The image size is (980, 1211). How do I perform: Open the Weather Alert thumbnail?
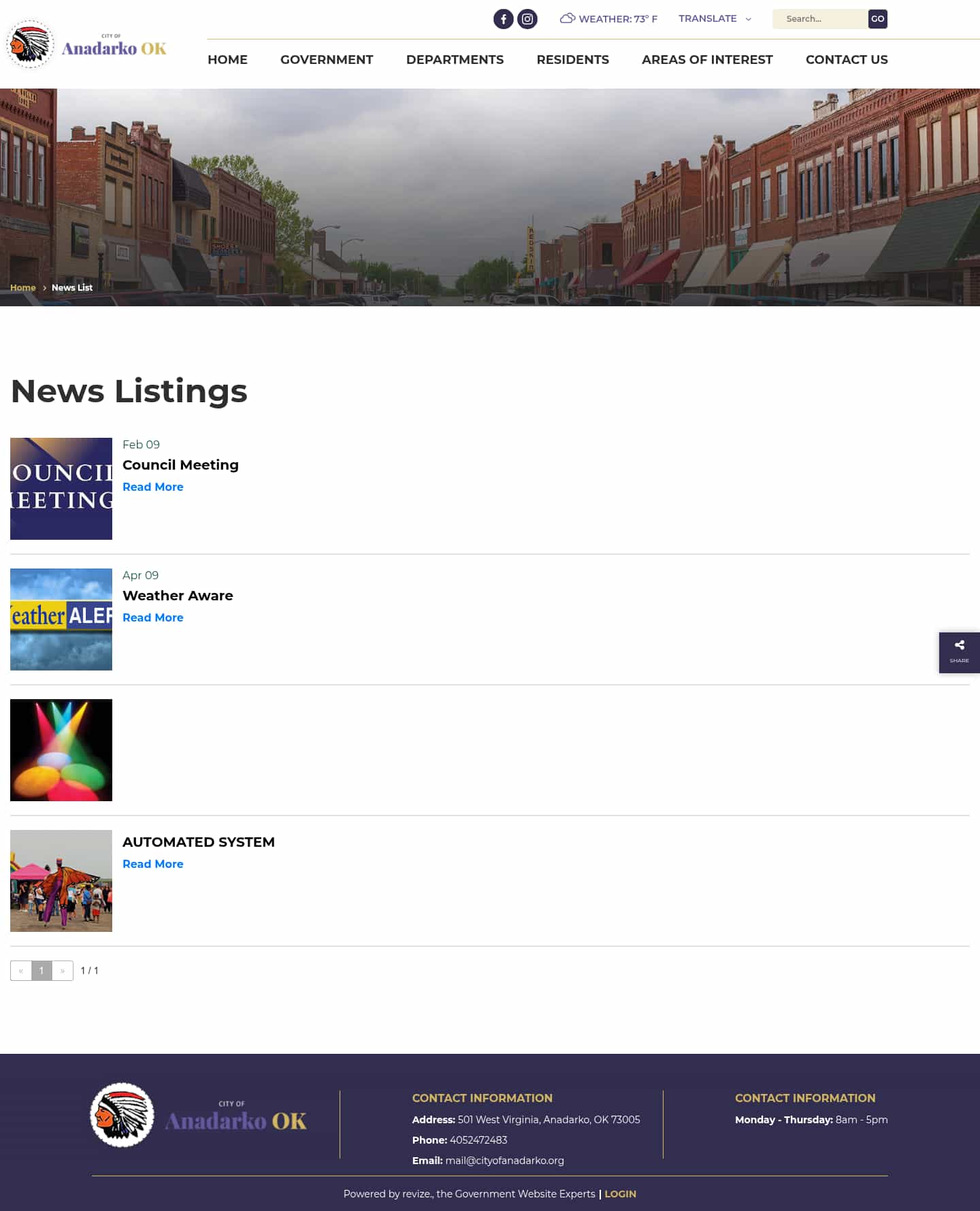[61, 619]
